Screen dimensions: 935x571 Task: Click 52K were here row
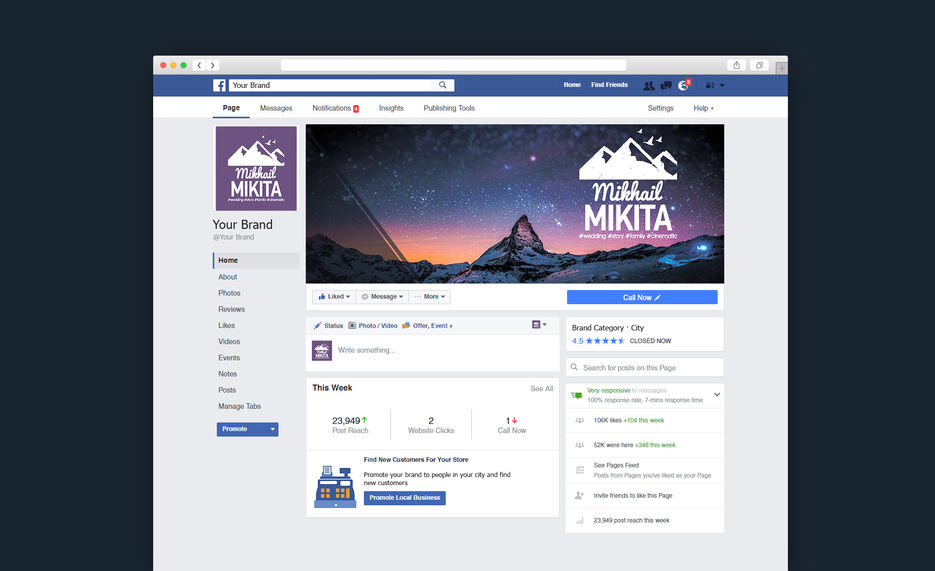coord(645,445)
